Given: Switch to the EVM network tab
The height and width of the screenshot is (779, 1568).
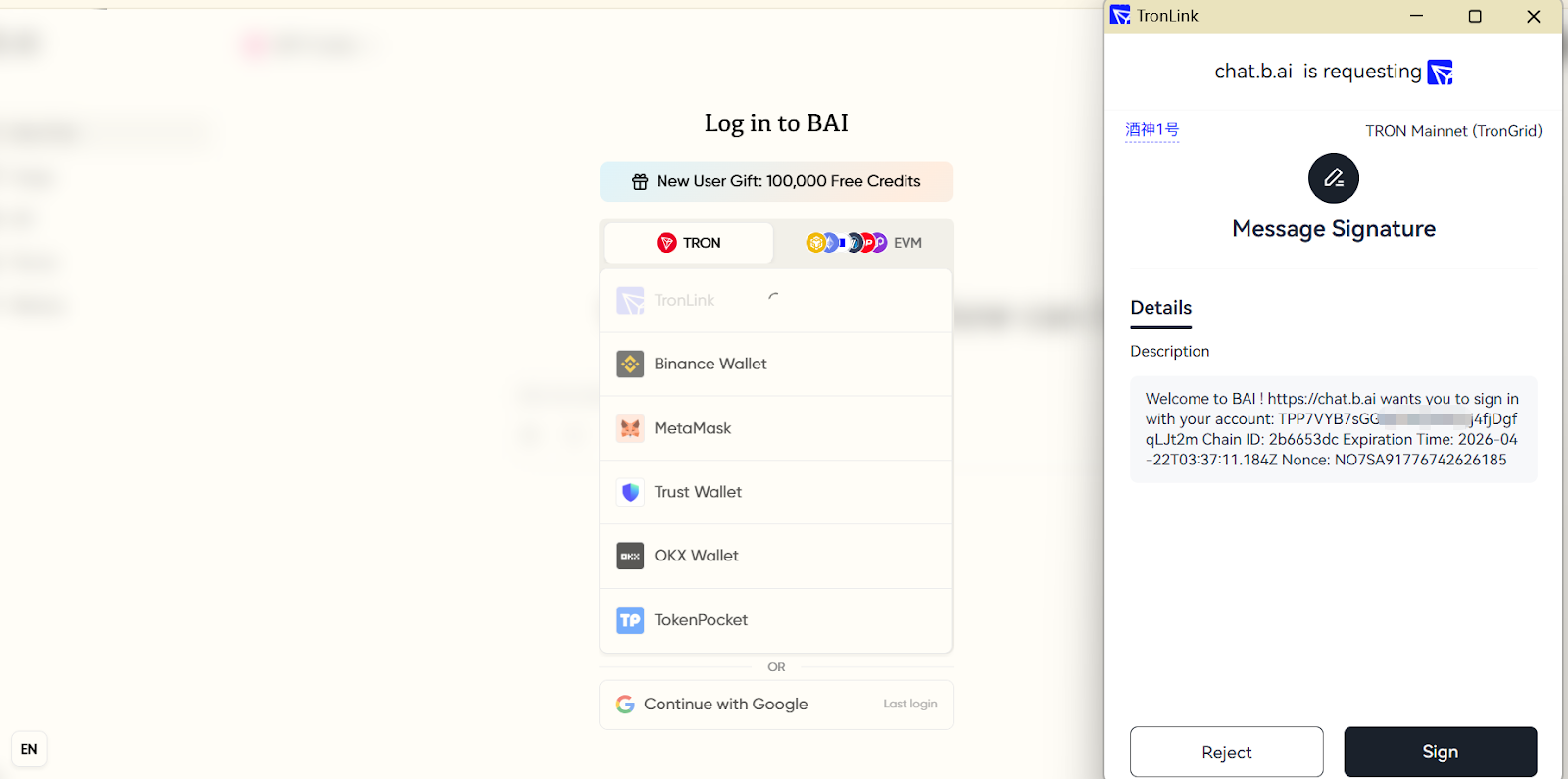Looking at the screenshot, I should [862, 243].
